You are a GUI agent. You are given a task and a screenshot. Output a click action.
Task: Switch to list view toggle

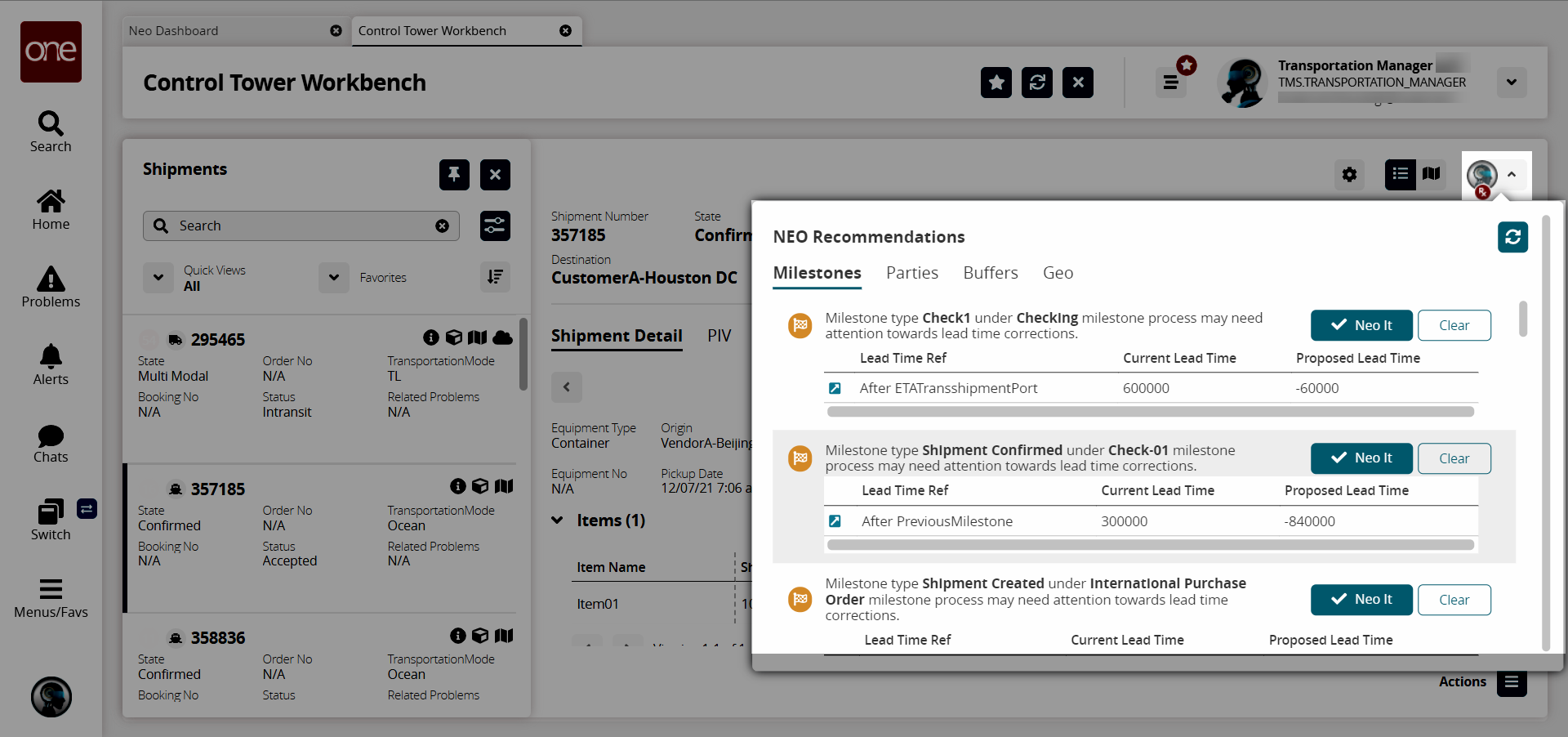coord(1400,174)
